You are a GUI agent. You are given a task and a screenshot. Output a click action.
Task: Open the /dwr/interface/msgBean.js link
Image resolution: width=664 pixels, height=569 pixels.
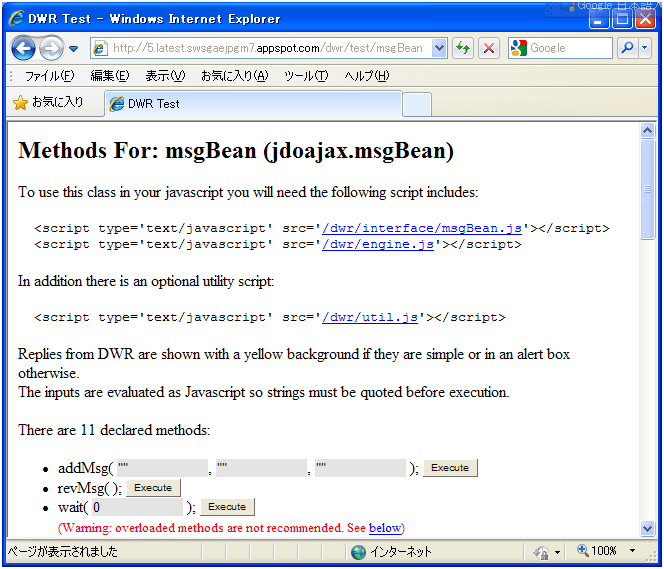(422, 229)
